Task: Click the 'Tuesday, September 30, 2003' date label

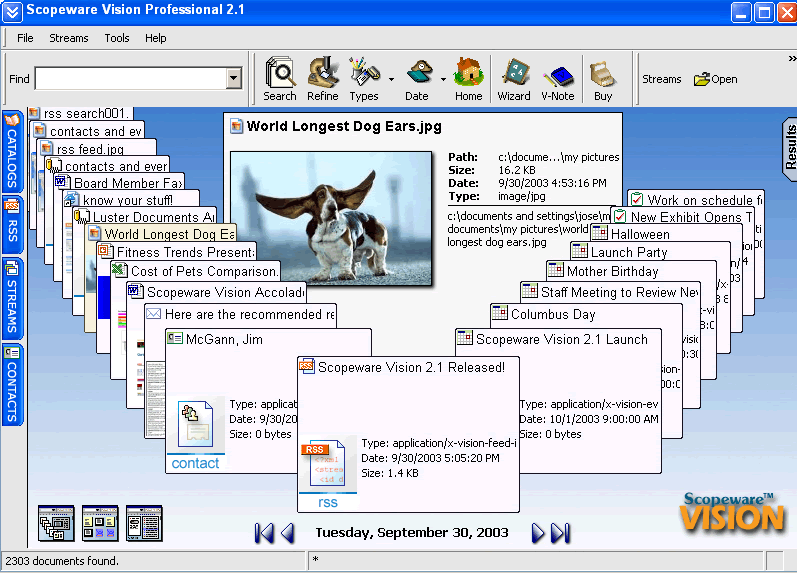Action: (x=412, y=532)
